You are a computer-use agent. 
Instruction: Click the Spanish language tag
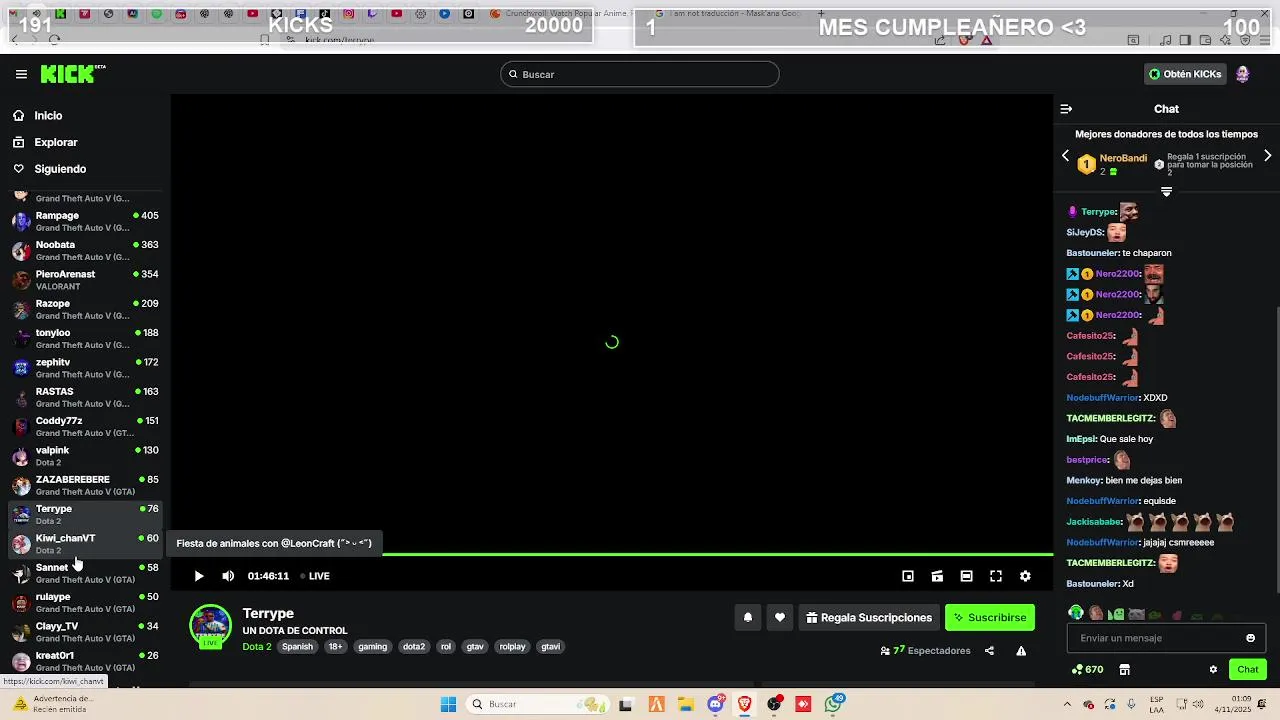(x=297, y=647)
